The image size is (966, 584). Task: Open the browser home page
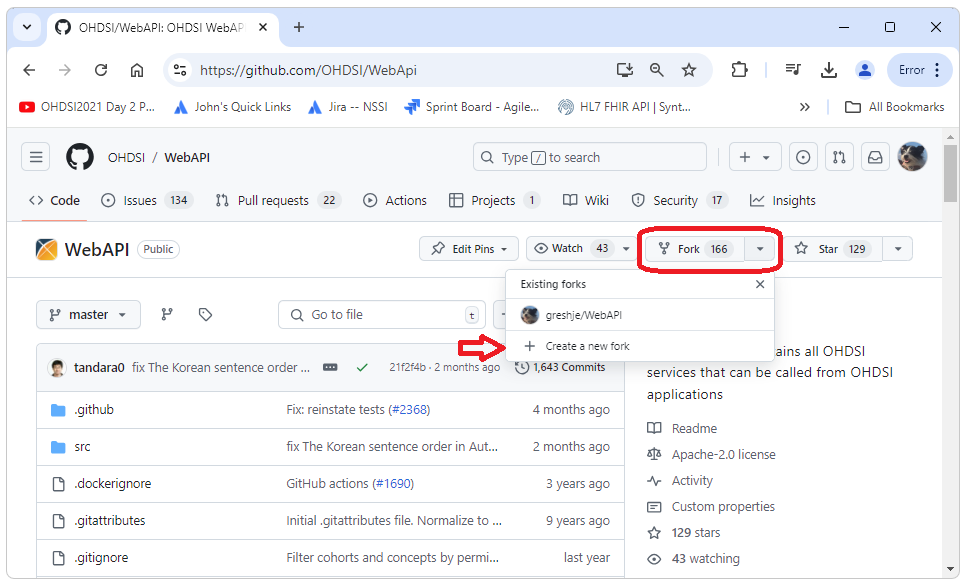(137, 70)
